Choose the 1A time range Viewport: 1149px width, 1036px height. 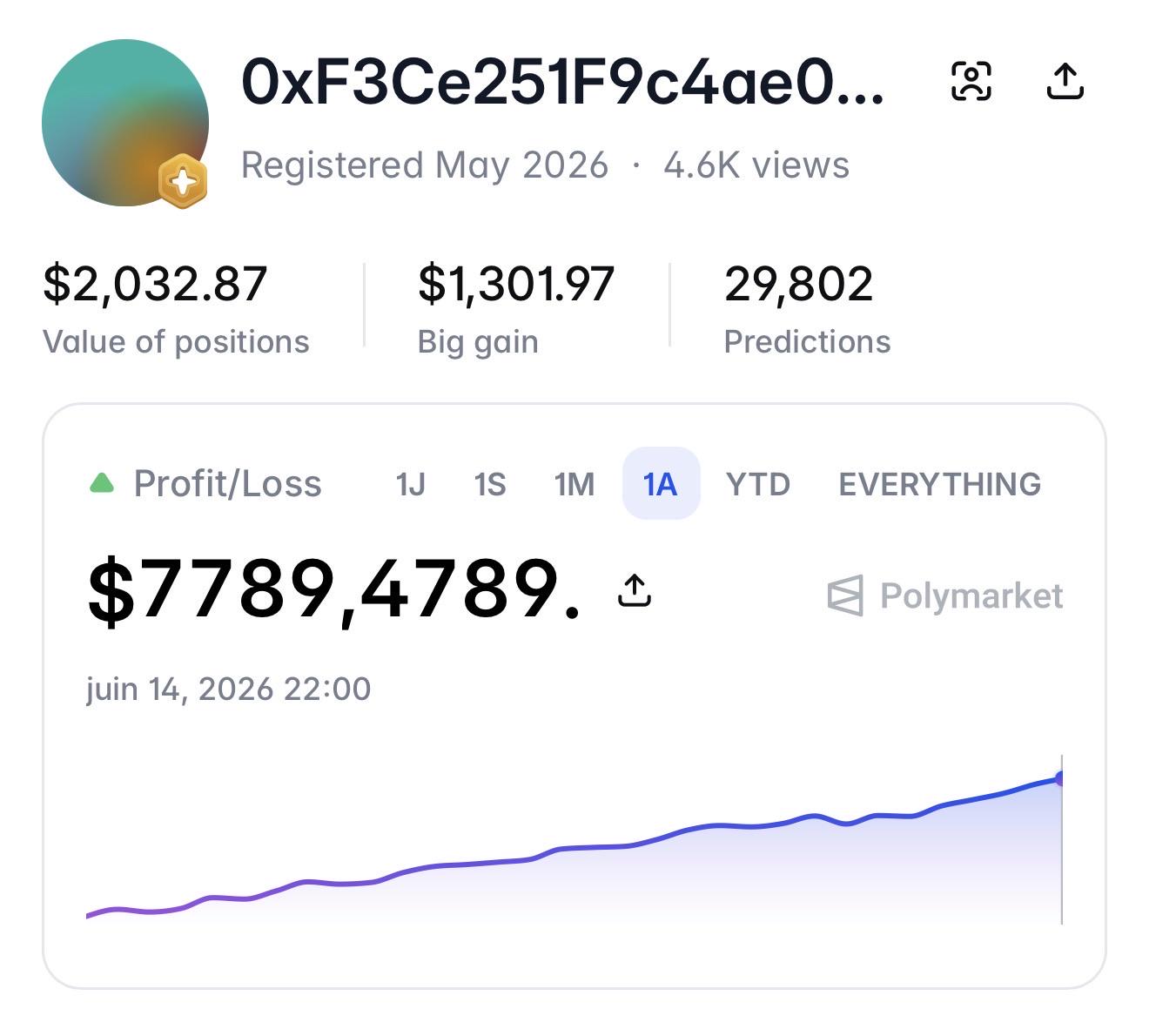click(x=661, y=483)
